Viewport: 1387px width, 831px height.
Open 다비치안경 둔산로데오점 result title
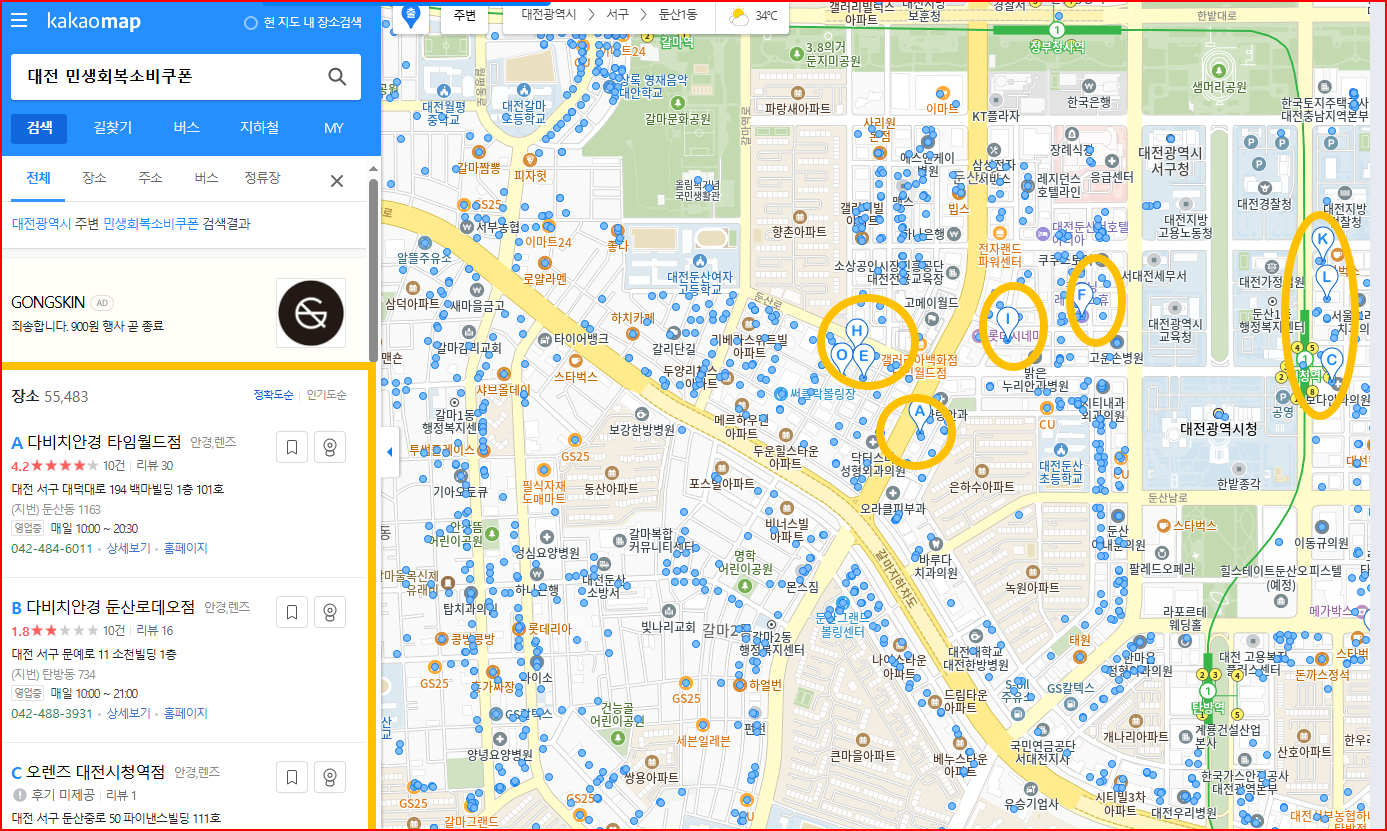point(111,606)
